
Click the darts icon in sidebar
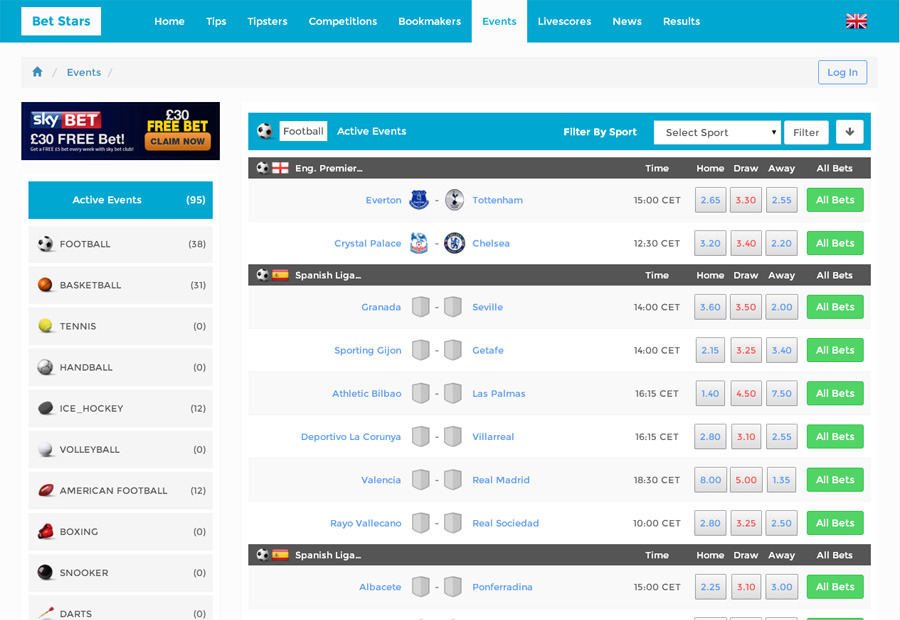coord(45,613)
